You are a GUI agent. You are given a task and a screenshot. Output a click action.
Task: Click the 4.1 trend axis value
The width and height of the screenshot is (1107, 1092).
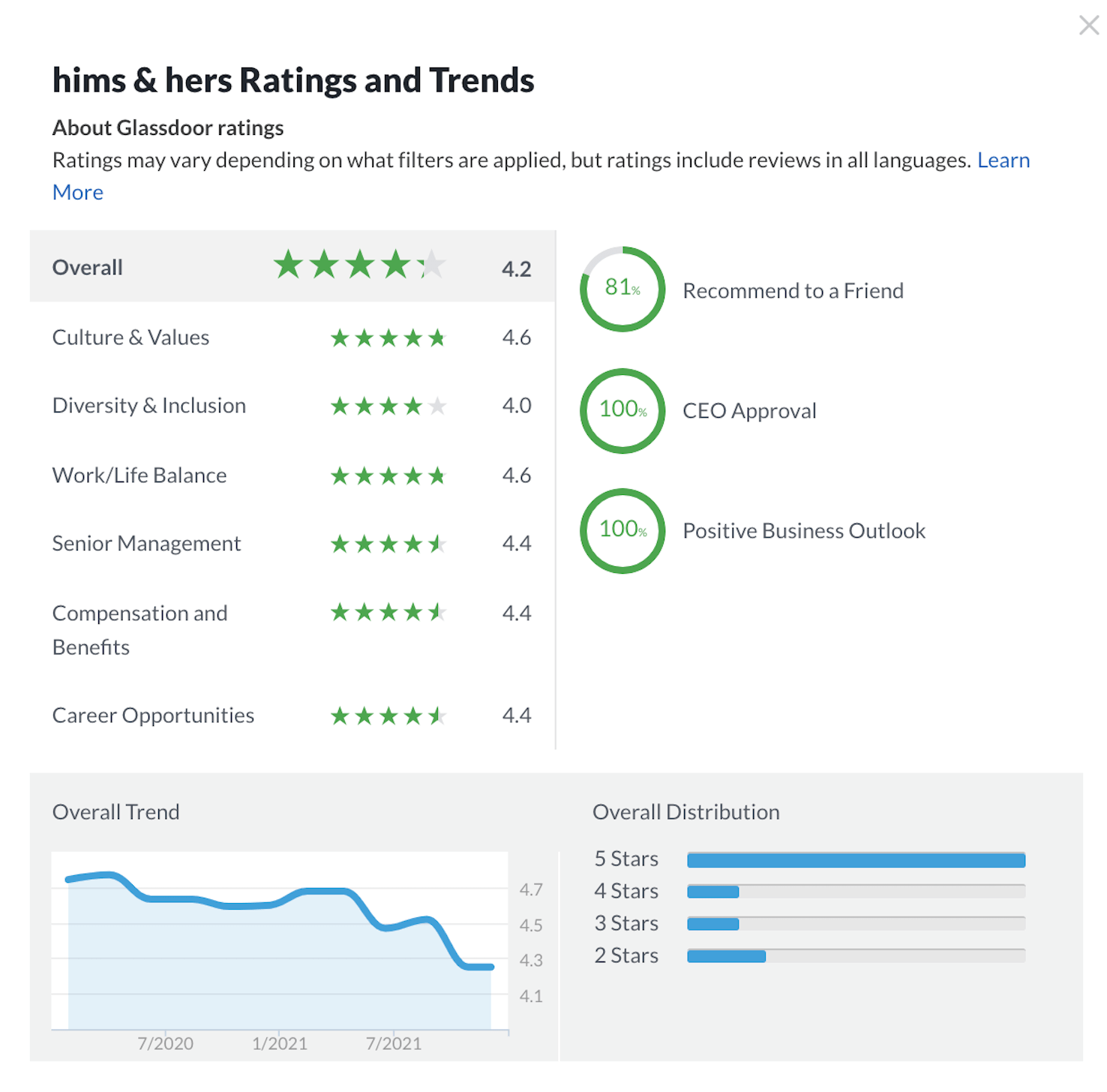coord(531,996)
